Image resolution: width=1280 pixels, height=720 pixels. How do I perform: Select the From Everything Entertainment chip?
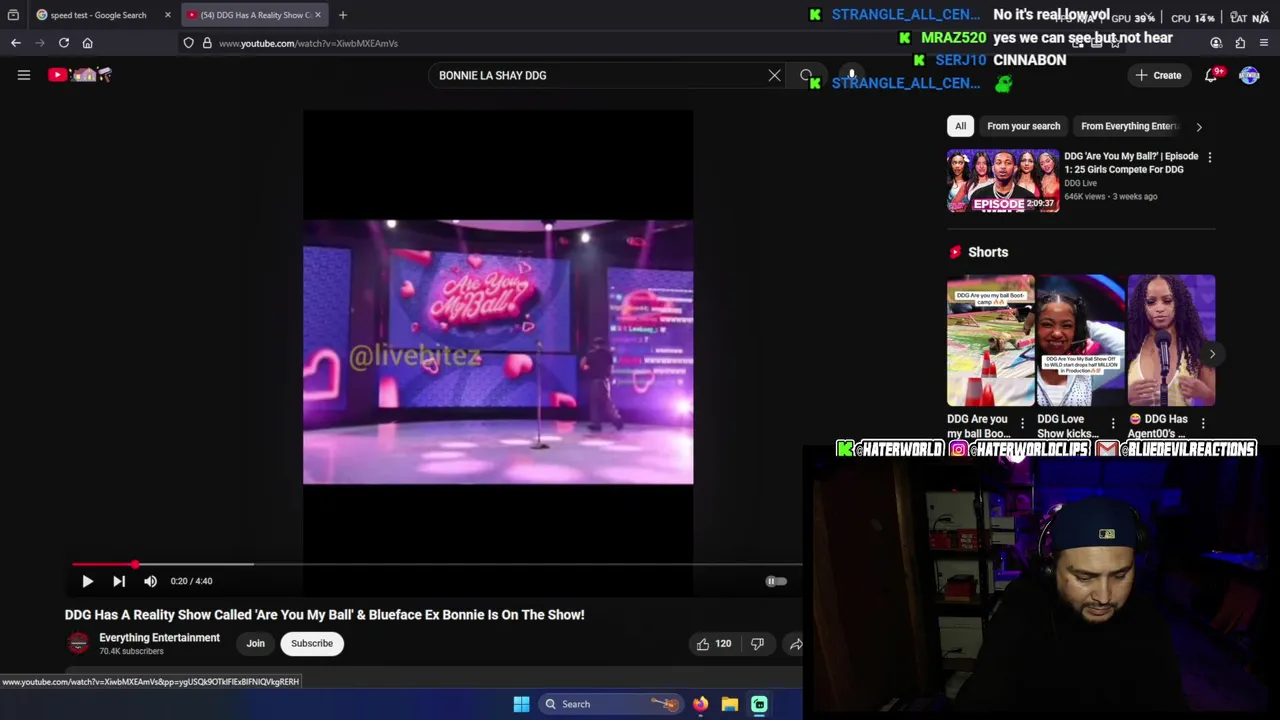coord(1130,126)
